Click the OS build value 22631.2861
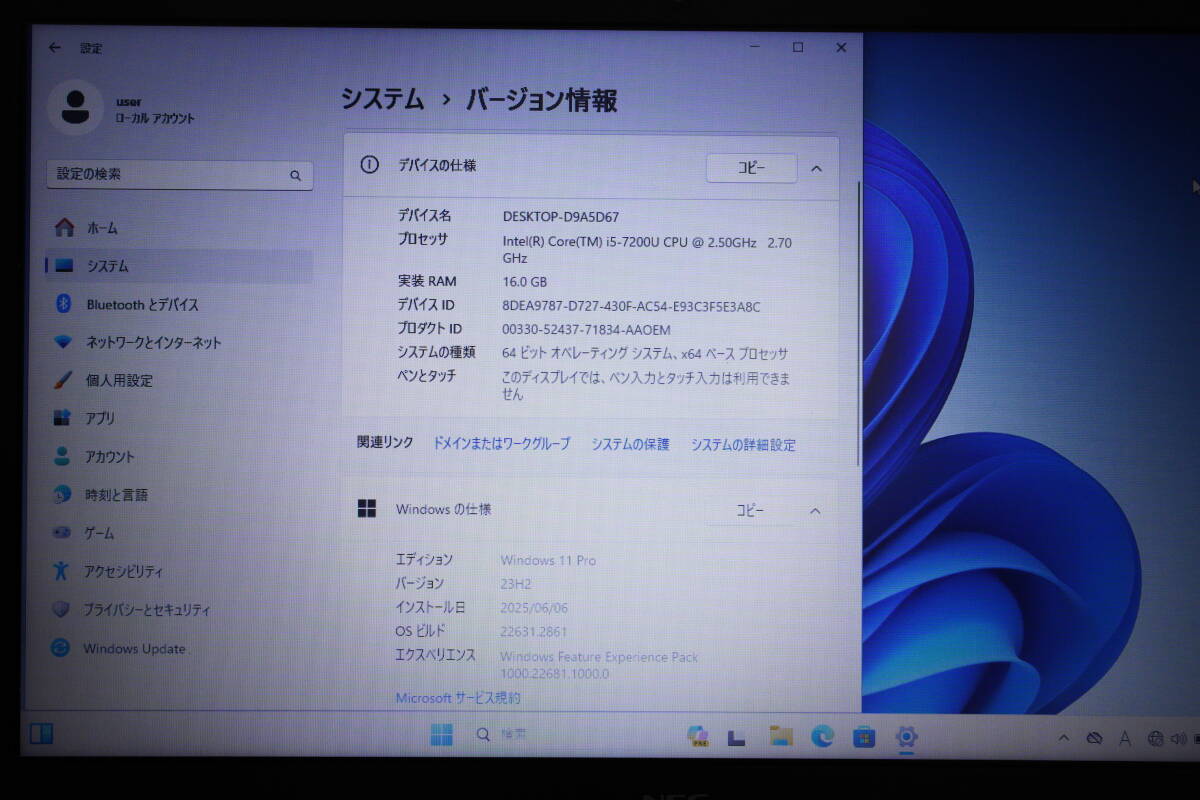Viewport: 1200px width, 800px height. [533, 631]
